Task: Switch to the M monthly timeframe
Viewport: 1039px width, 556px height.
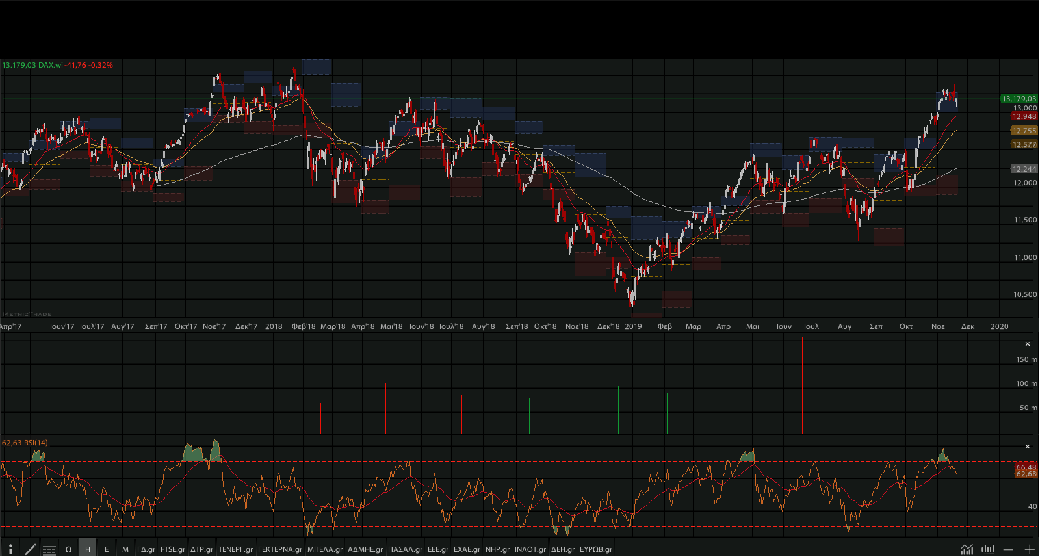Action: click(x=125, y=549)
